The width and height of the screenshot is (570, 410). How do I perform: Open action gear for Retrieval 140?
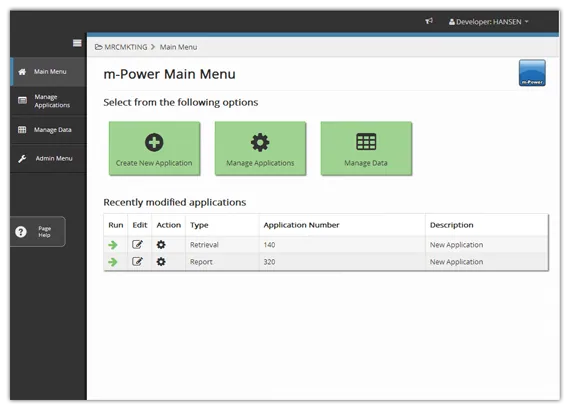pos(161,245)
